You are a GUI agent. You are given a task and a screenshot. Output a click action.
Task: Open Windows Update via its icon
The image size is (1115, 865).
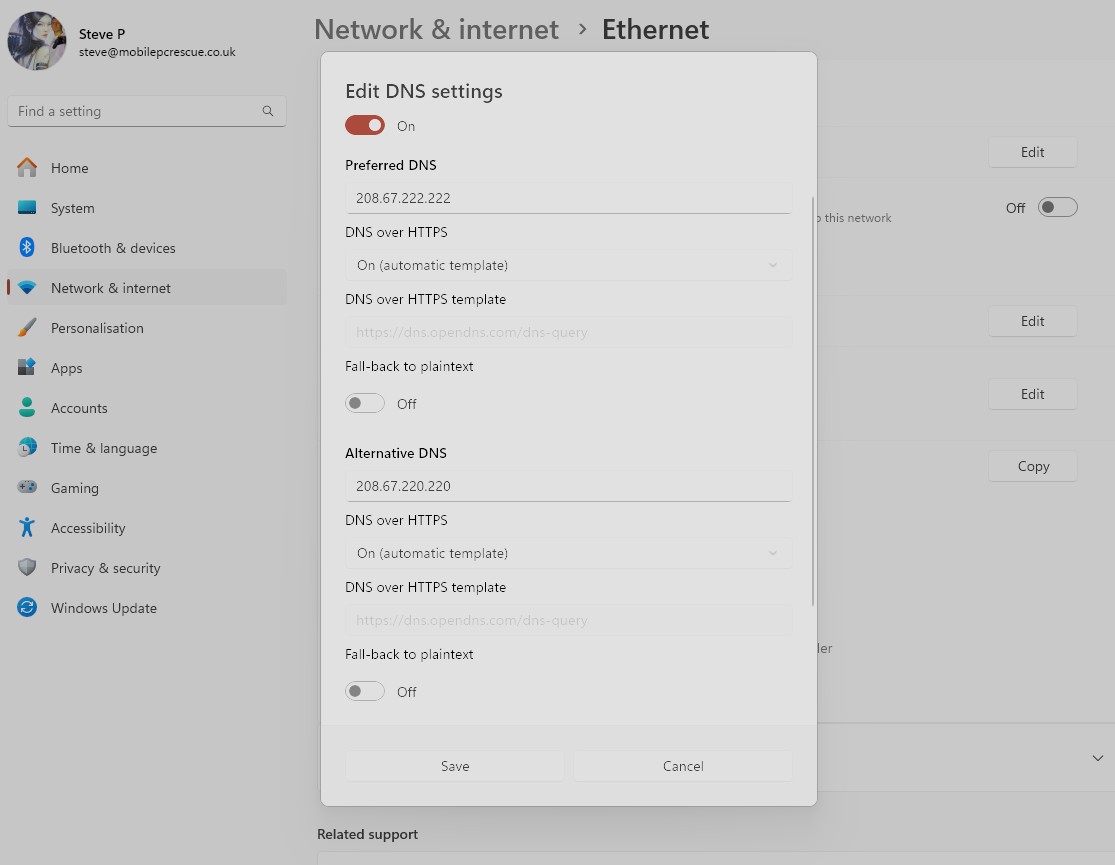point(27,608)
